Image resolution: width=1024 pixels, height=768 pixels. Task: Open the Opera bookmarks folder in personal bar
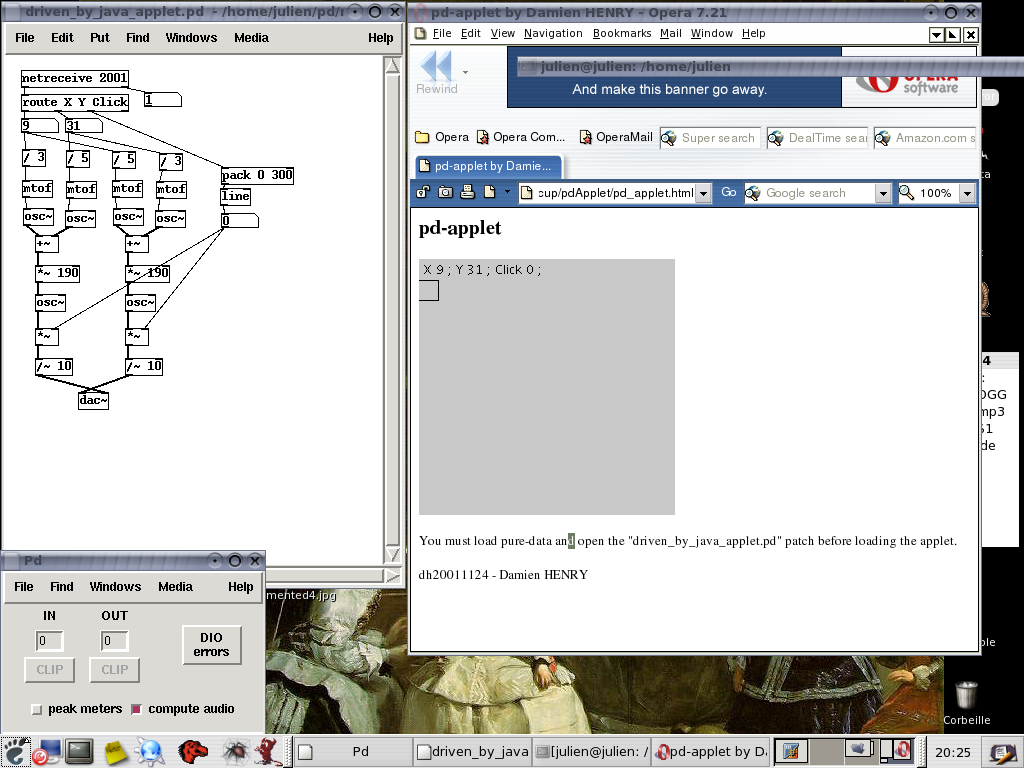pyautogui.click(x=442, y=138)
